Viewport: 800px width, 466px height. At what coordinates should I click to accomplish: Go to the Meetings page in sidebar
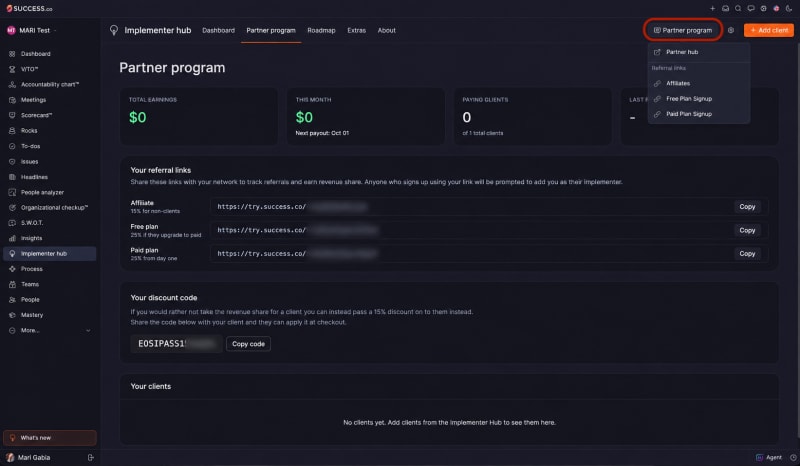point(49,100)
